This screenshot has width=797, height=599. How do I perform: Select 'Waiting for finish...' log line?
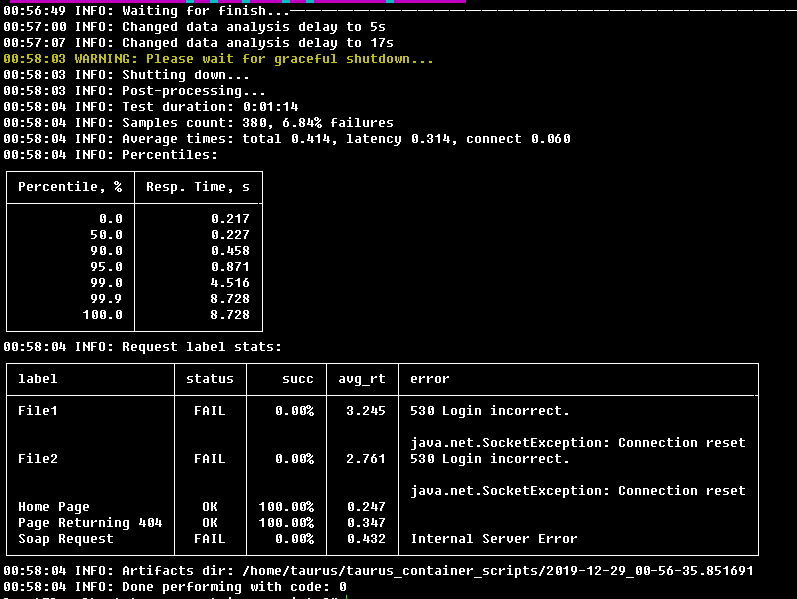point(146,11)
